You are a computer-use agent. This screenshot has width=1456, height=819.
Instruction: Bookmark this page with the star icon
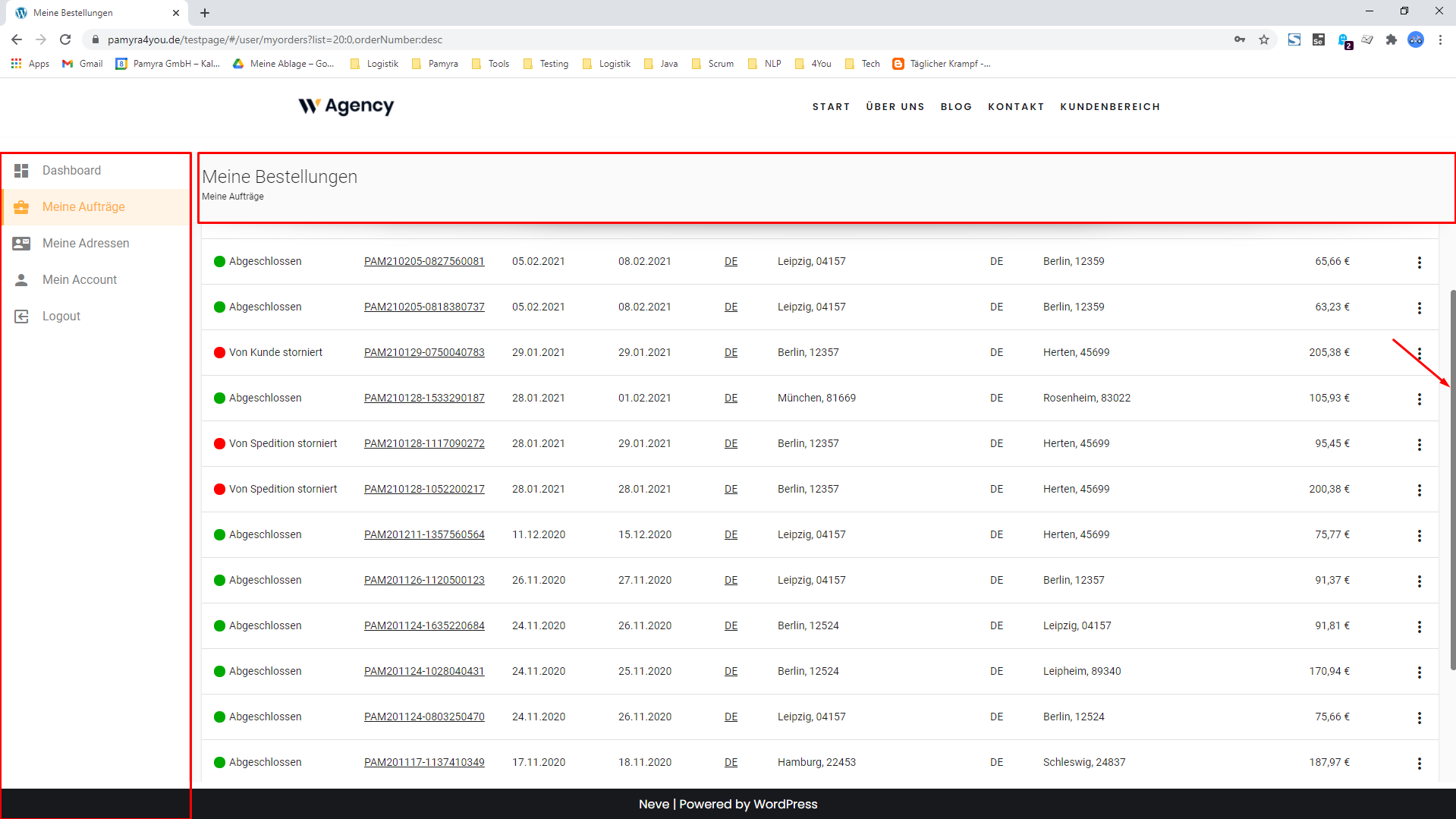pos(1264,39)
